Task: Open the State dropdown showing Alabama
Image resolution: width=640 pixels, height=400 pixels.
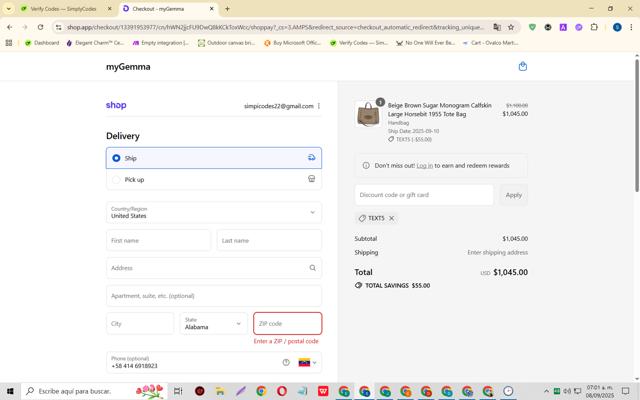Action: [214, 323]
